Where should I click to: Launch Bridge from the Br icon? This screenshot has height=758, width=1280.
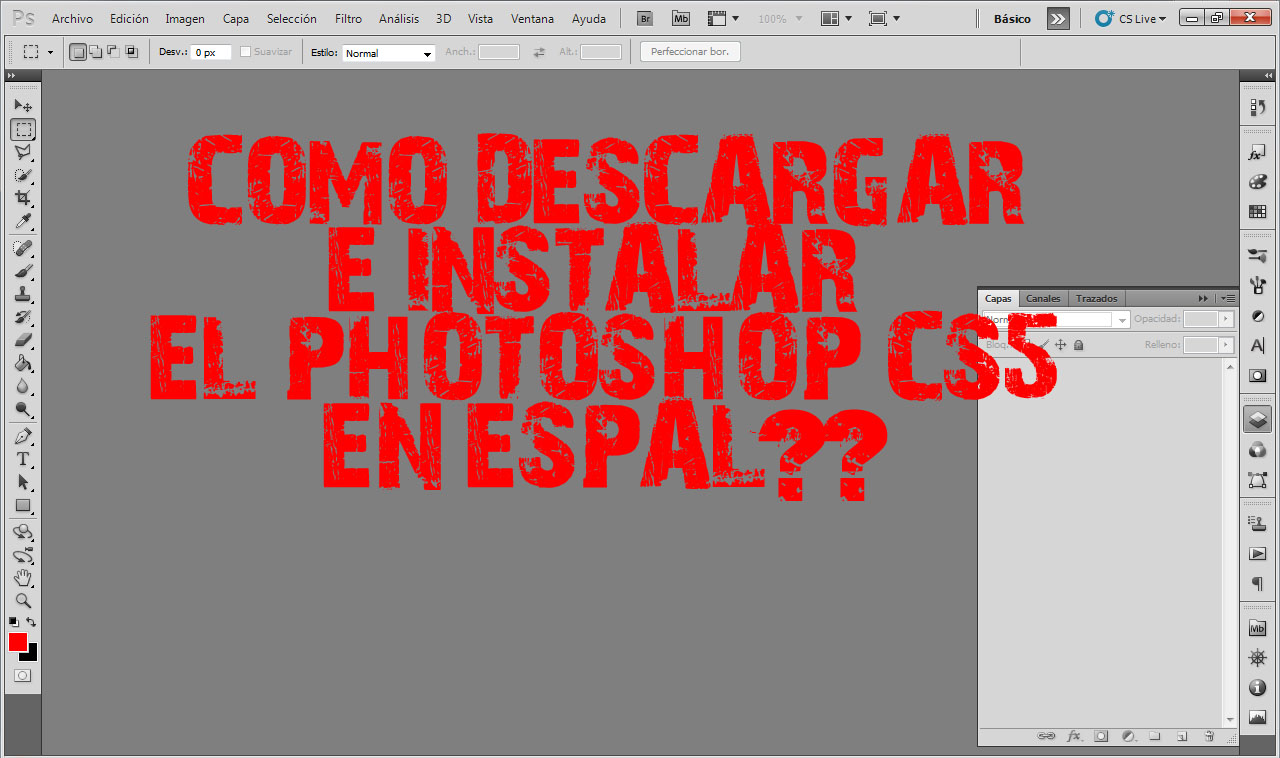click(x=646, y=18)
